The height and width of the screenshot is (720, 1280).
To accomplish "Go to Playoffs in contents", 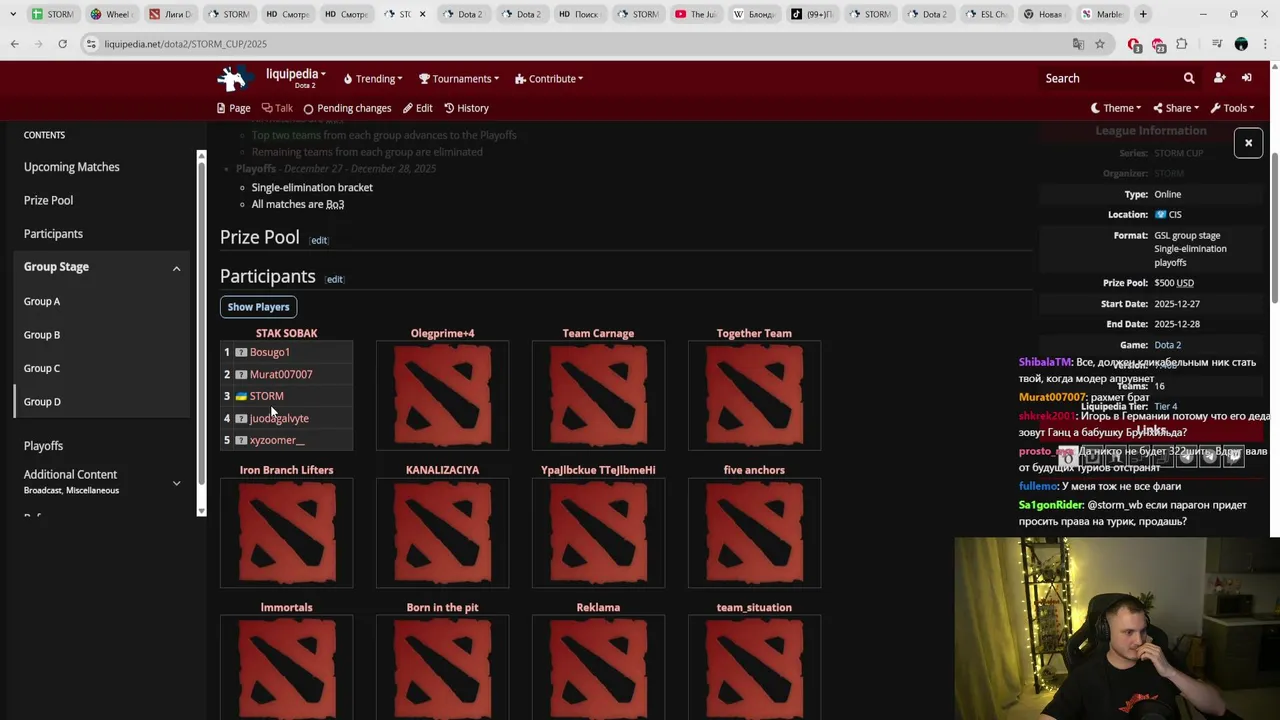I will pyautogui.click(x=43, y=446).
